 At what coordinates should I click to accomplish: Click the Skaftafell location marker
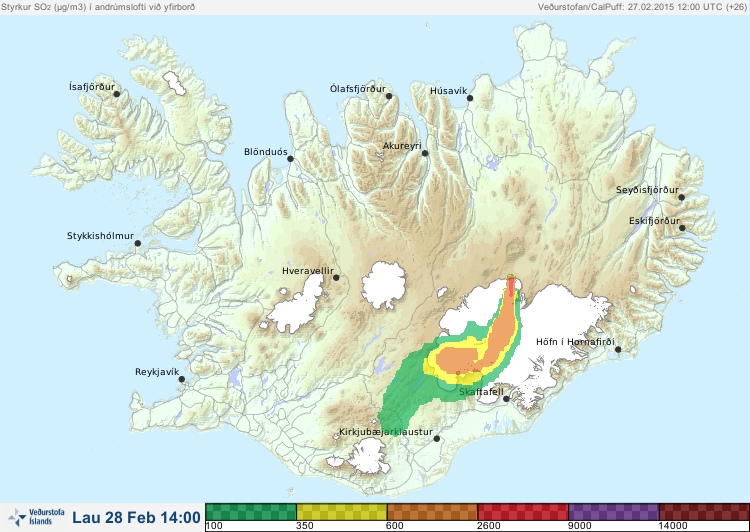click(506, 399)
